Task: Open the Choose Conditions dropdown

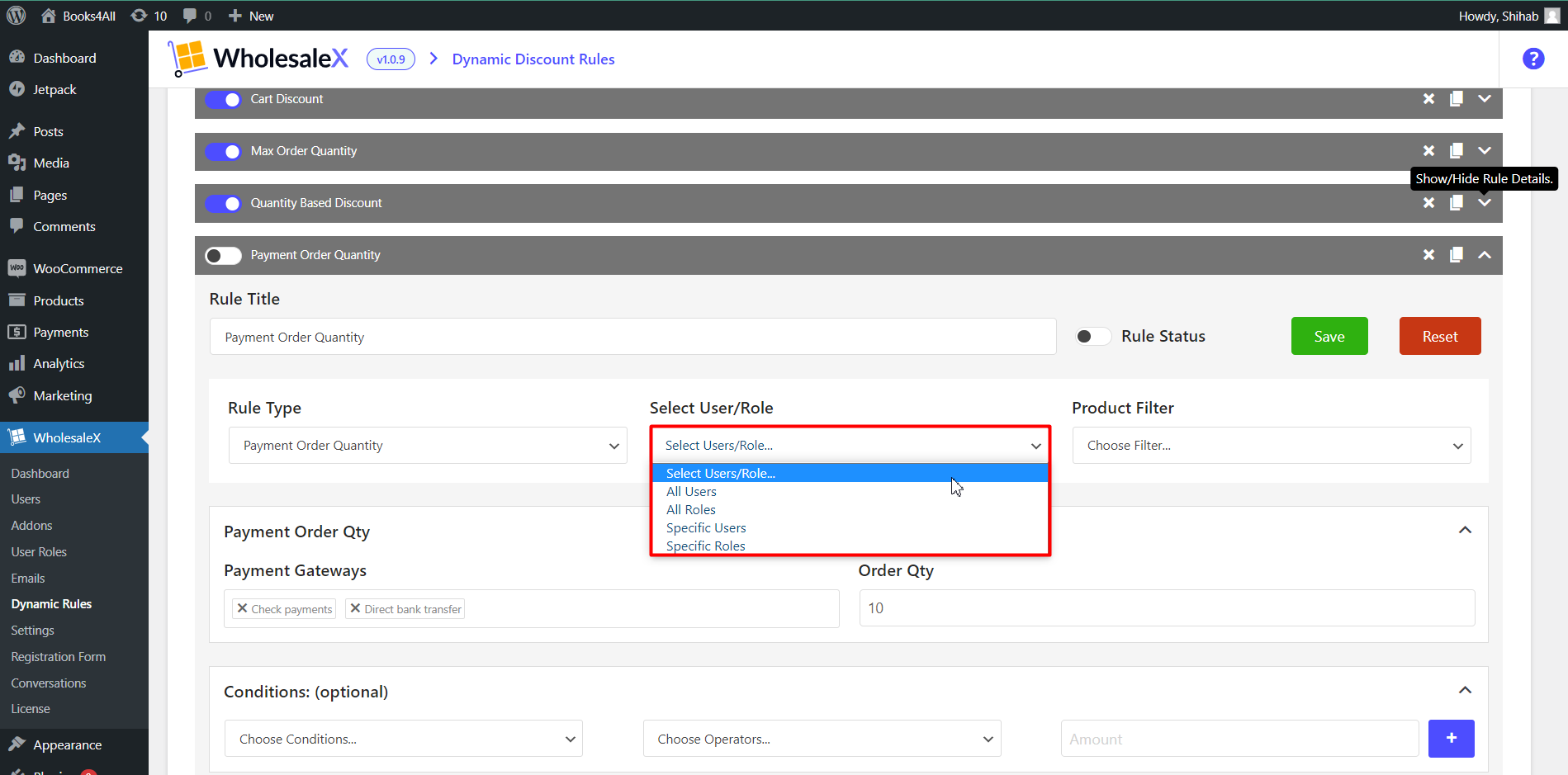Action: 404,739
